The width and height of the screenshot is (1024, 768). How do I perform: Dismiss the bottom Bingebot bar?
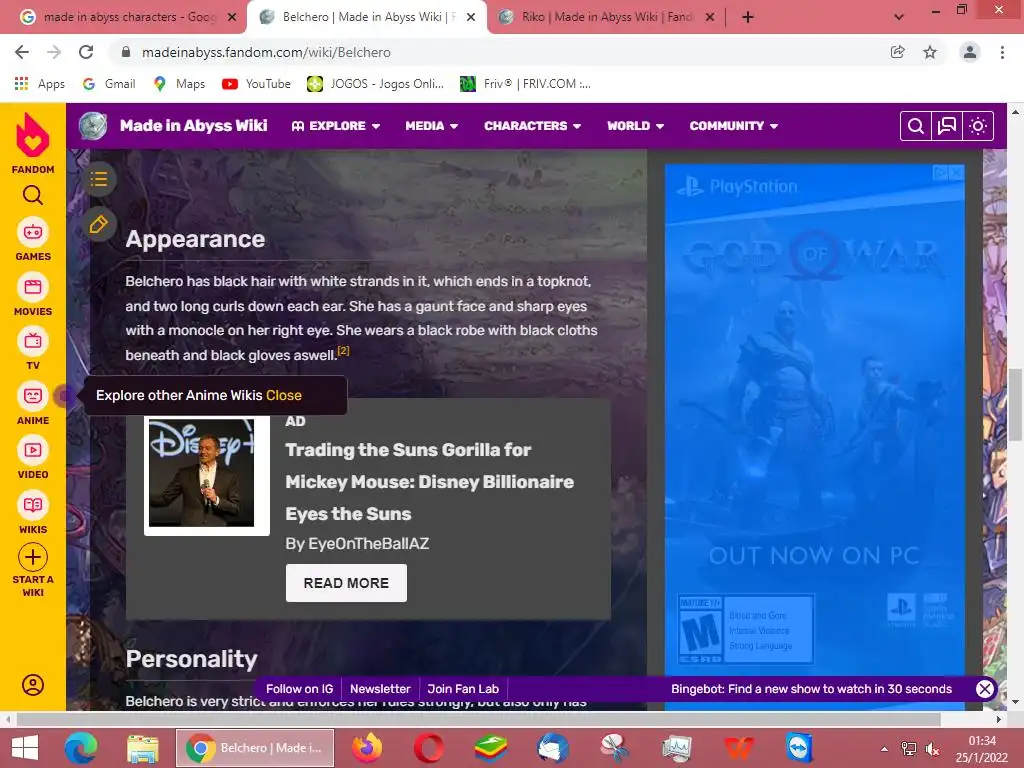[984, 688]
